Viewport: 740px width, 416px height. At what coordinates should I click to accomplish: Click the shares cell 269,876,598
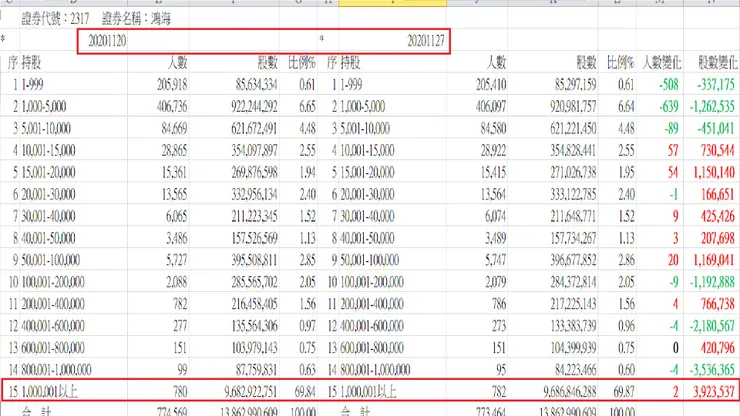pos(254,172)
